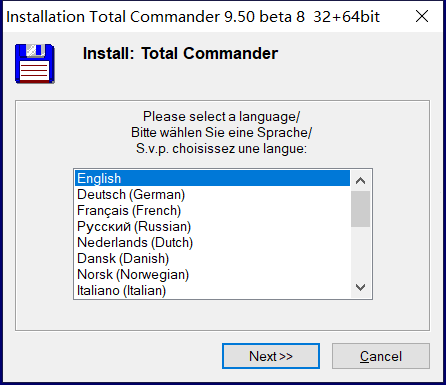The image size is (446, 385).
Task: Close the installer window with X
Action: (422, 16)
